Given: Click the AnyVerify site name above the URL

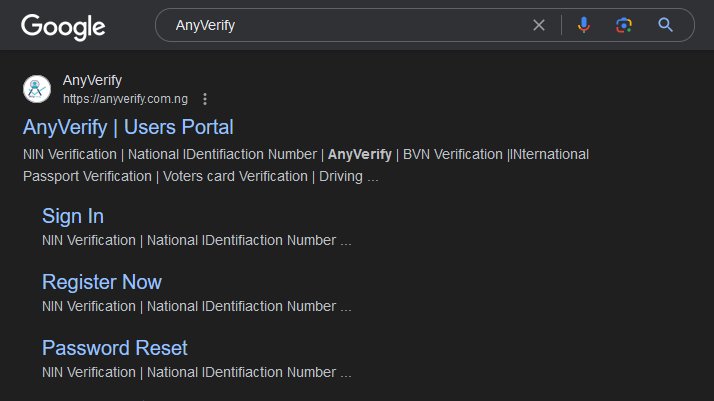Looking at the screenshot, I should (92, 80).
